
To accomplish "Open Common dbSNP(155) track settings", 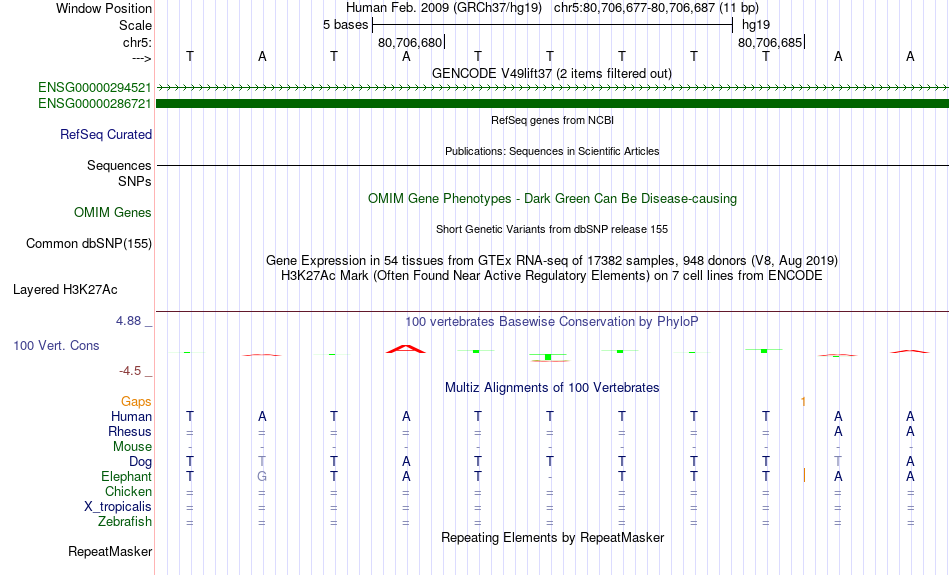I will tap(89, 244).
